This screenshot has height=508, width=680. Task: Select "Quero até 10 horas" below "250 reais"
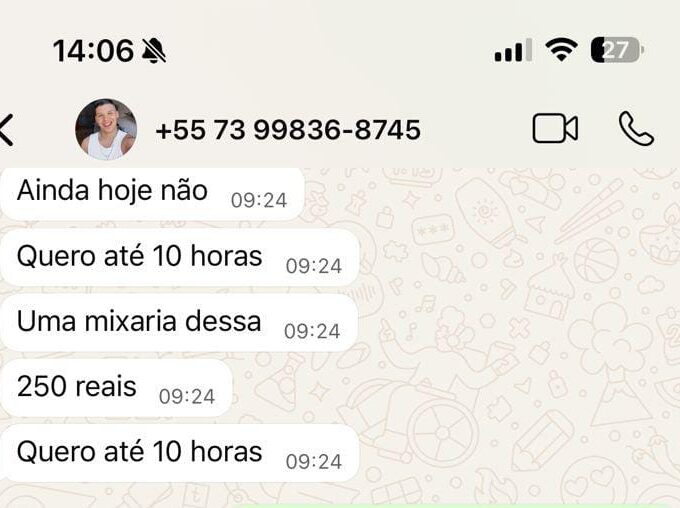pos(180,453)
